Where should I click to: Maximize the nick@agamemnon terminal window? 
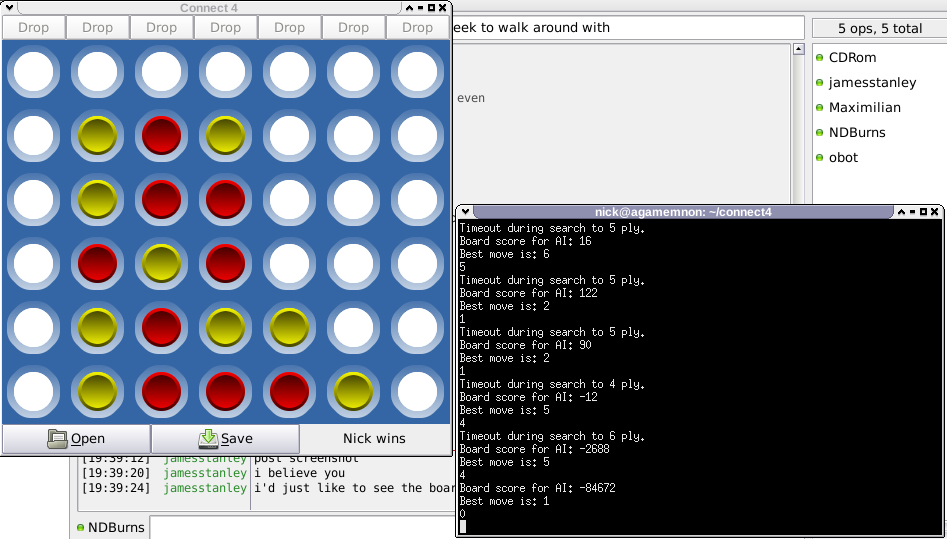pos(921,212)
